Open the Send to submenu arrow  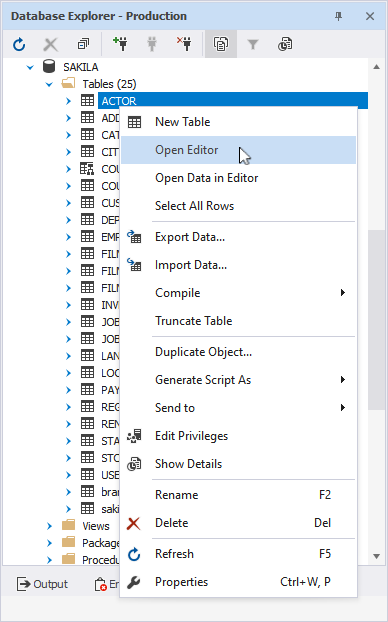(343, 407)
